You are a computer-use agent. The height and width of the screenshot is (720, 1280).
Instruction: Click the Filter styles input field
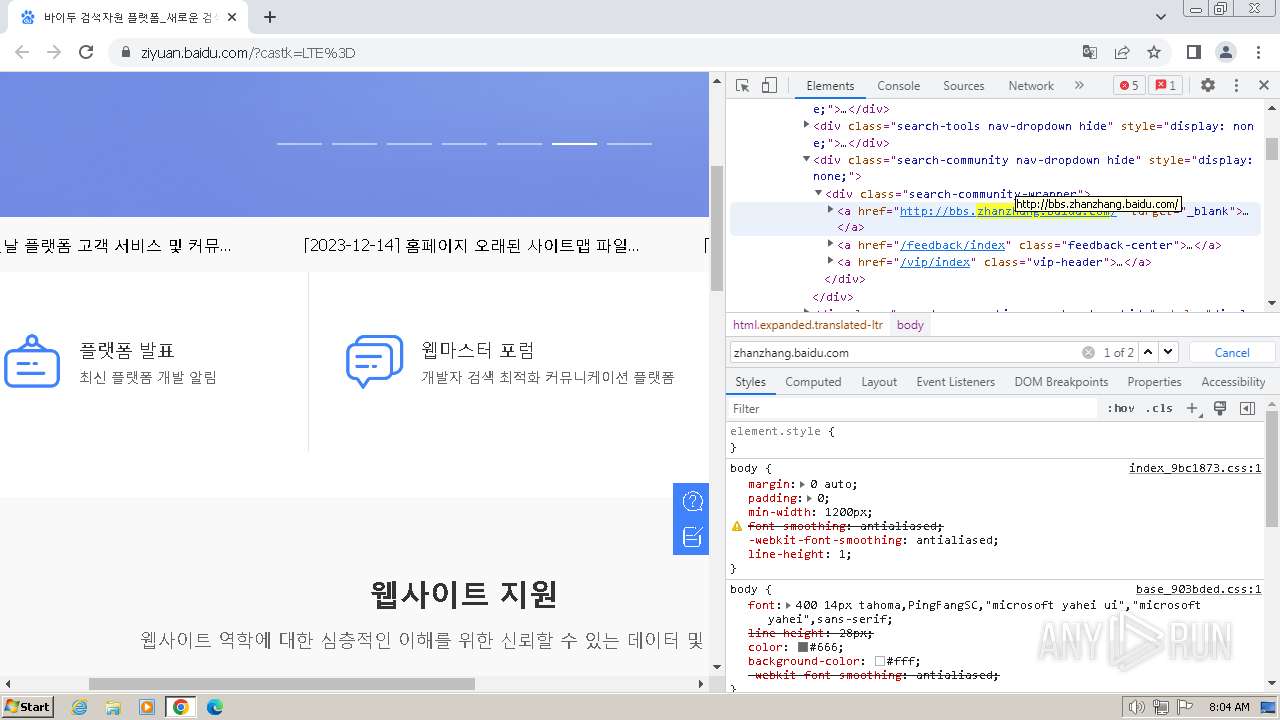[913, 408]
